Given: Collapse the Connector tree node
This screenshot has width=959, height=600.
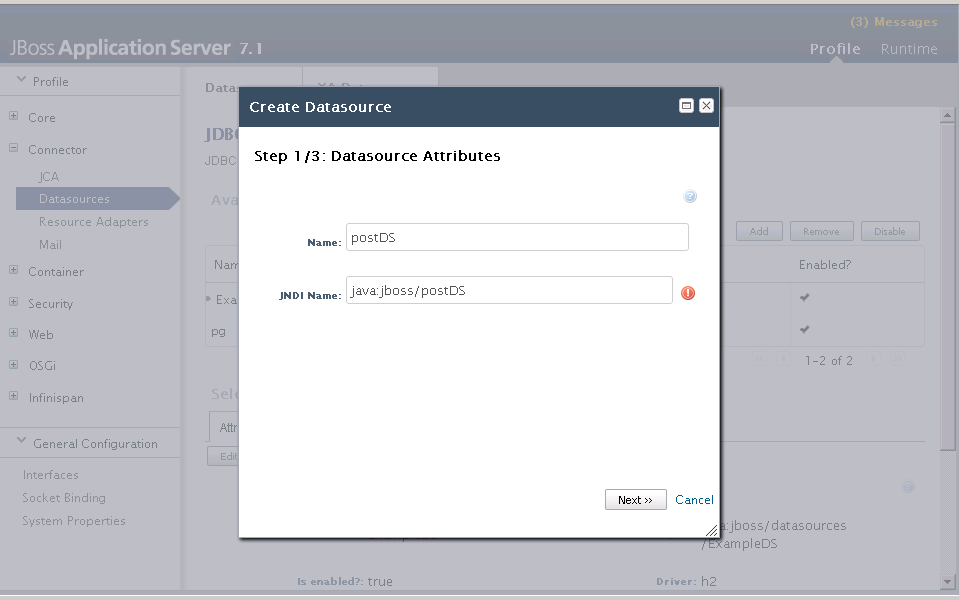Looking at the screenshot, I should point(14,149).
